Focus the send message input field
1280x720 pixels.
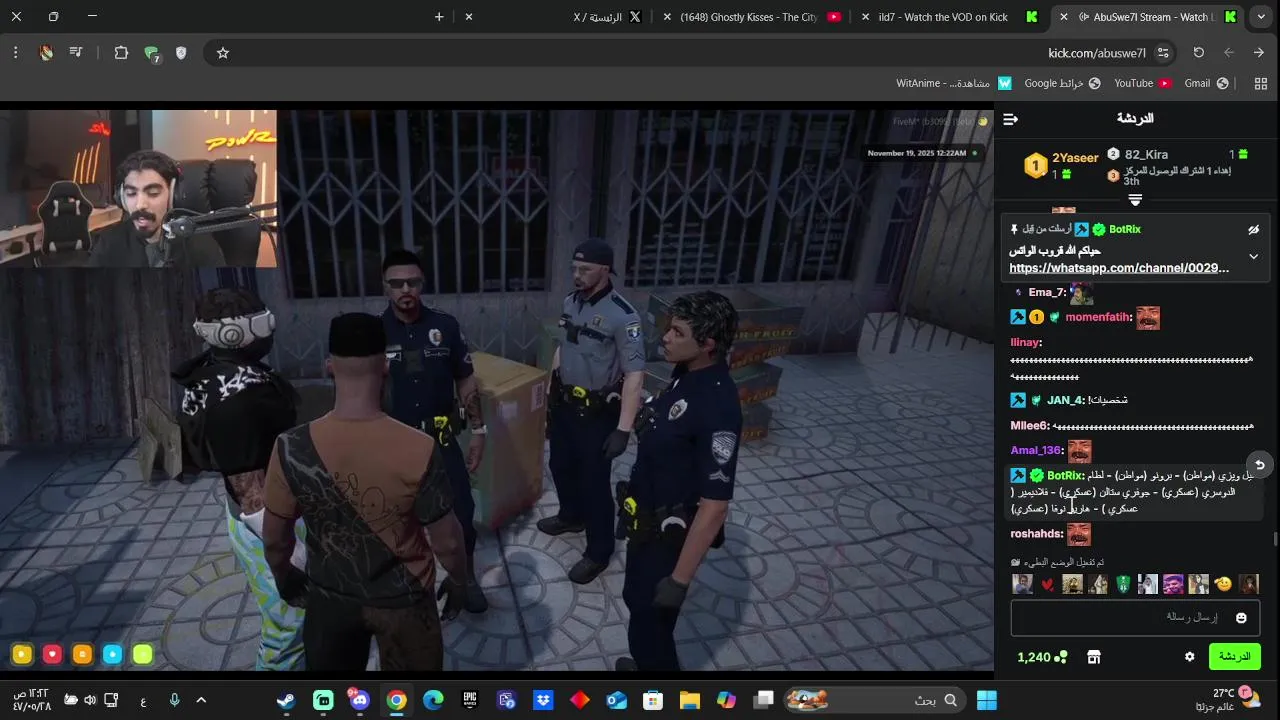[x=1135, y=618]
